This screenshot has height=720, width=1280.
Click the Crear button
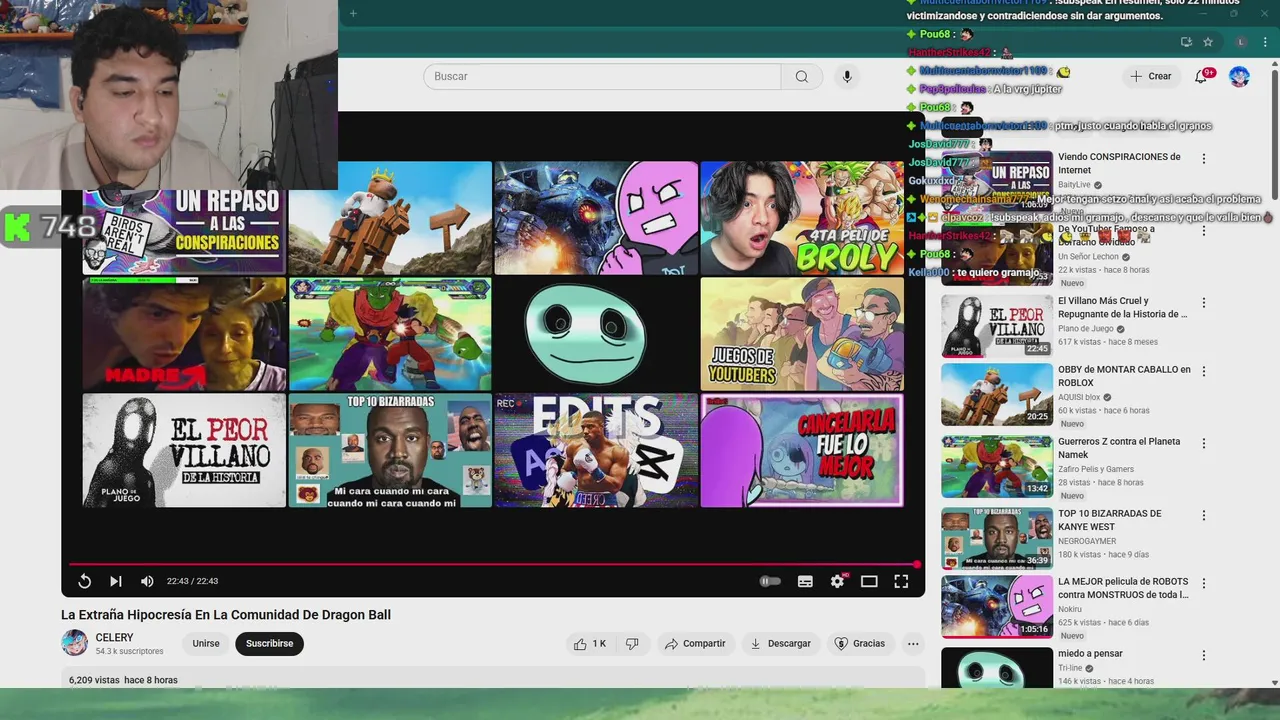click(x=1150, y=76)
